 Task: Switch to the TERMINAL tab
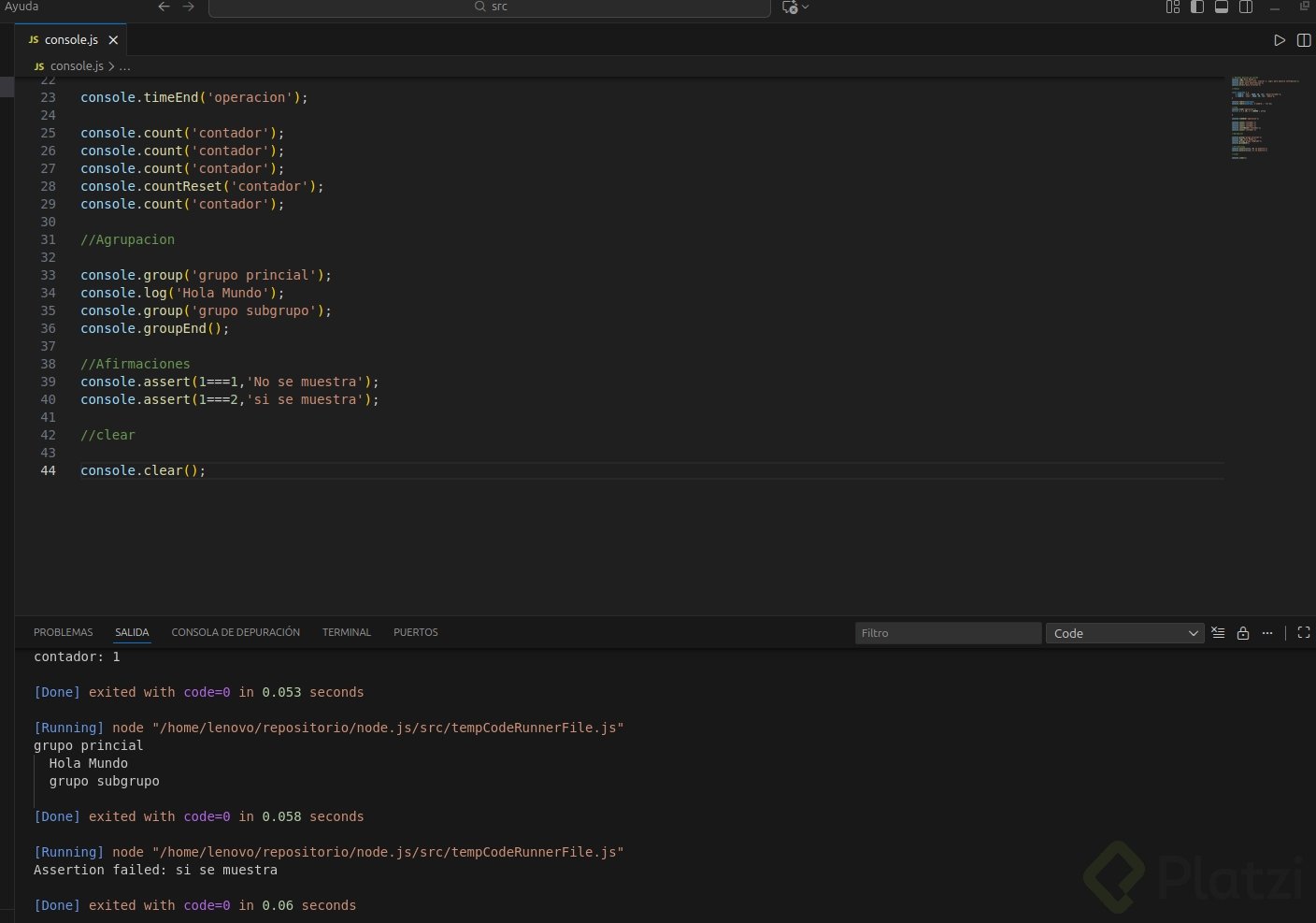click(347, 632)
